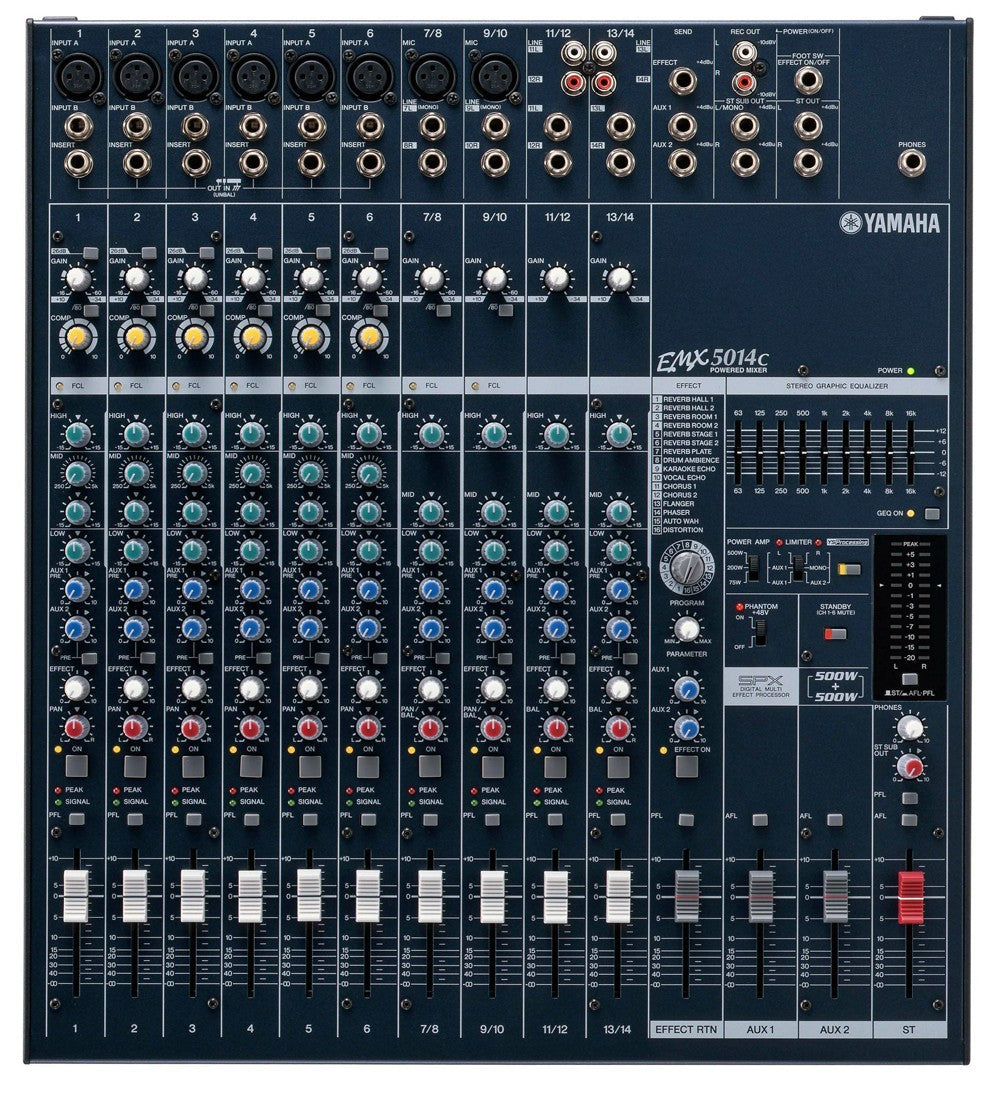This screenshot has width=1000, height=1093.
Task: Click the KARAOKE ECHO effect list entry
Action: point(684,469)
